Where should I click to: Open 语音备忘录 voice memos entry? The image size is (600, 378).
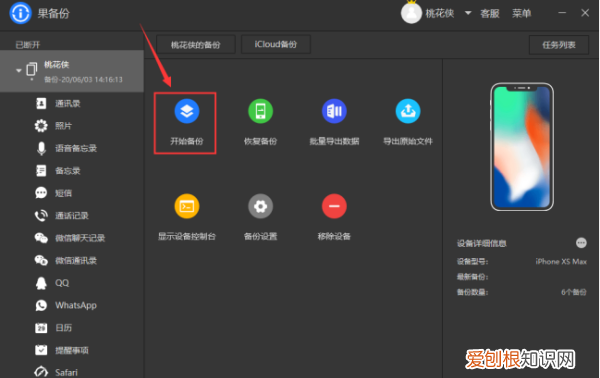(76, 148)
